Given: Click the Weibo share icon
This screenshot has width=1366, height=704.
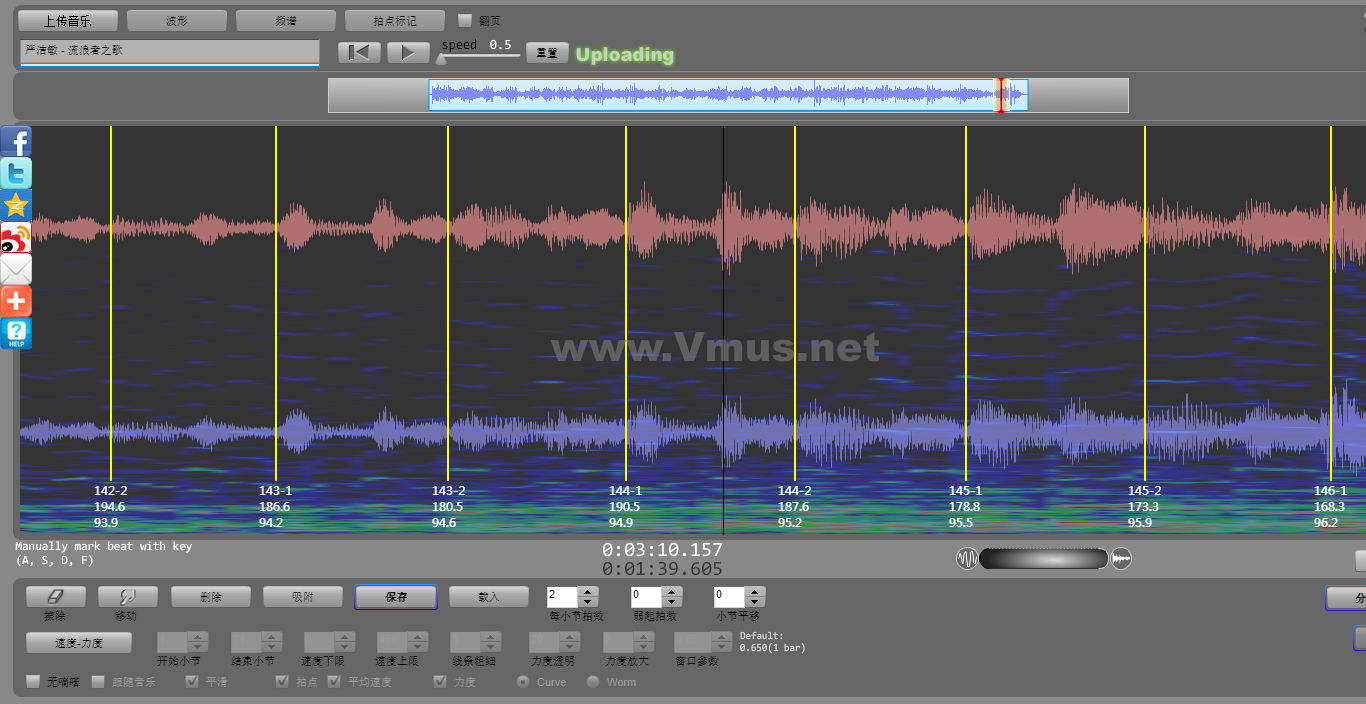Looking at the screenshot, I should click(16, 237).
